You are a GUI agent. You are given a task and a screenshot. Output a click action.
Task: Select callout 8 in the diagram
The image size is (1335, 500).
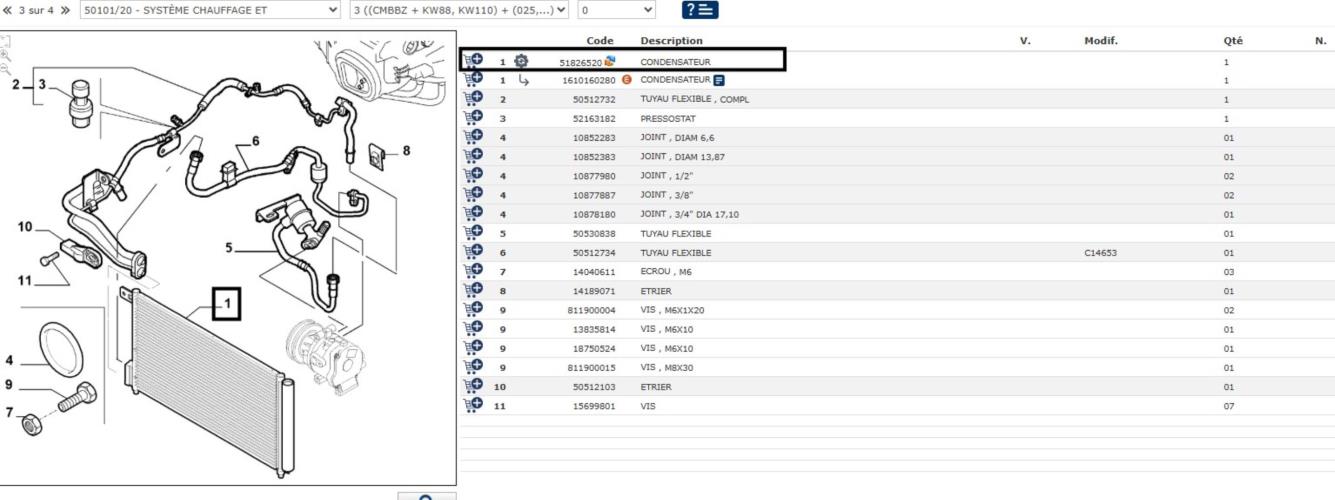(406, 151)
